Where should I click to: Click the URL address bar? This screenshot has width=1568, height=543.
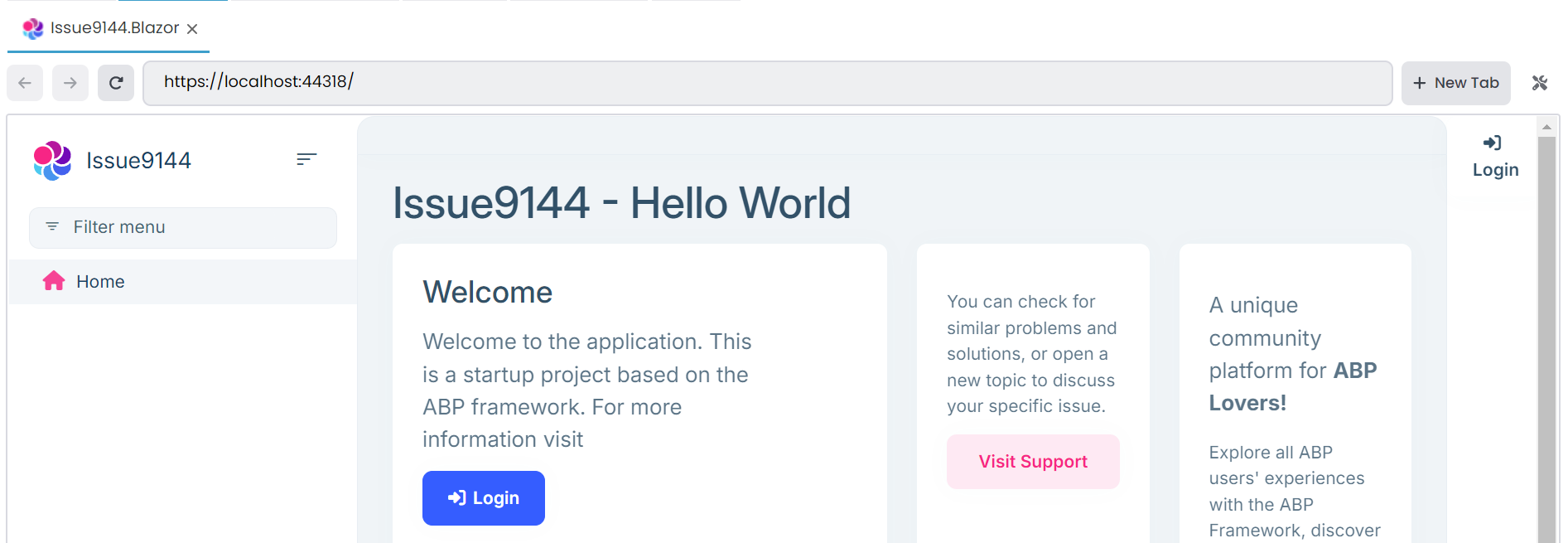point(766,82)
